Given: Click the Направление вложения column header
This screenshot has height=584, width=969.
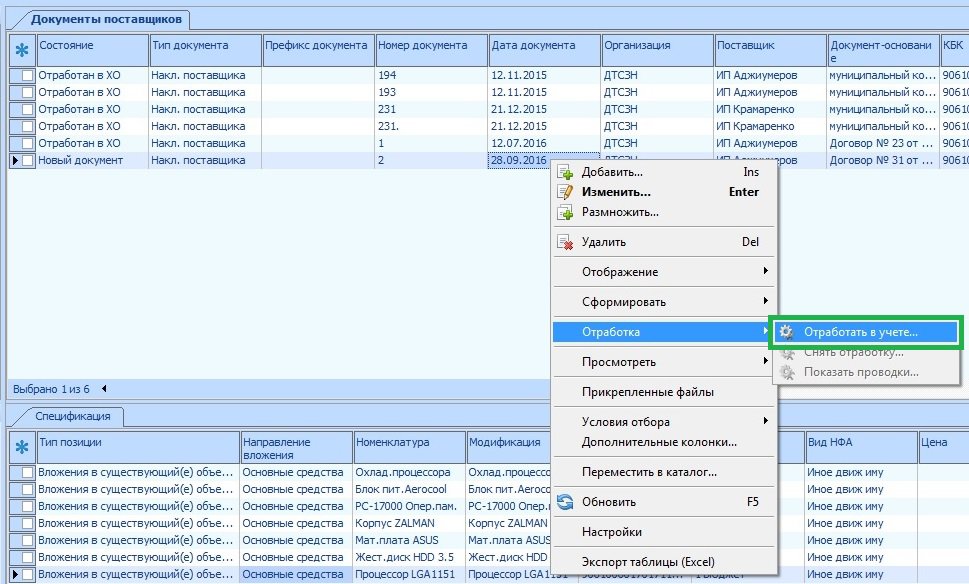Looking at the screenshot, I should [297, 447].
